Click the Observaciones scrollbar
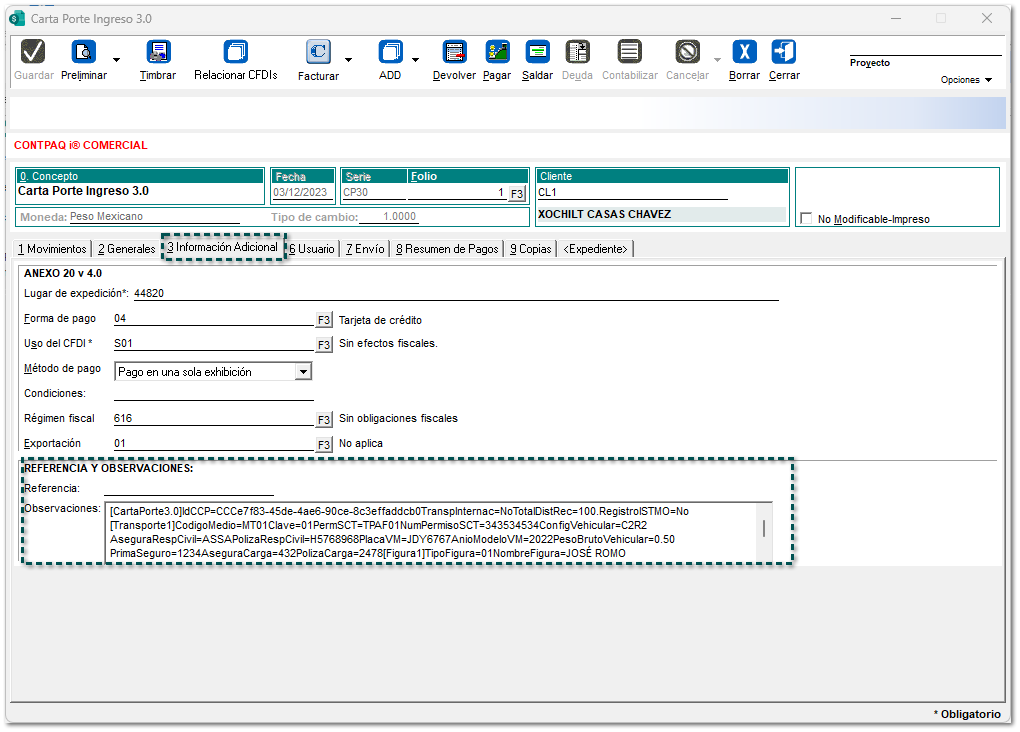 [x=765, y=530]
